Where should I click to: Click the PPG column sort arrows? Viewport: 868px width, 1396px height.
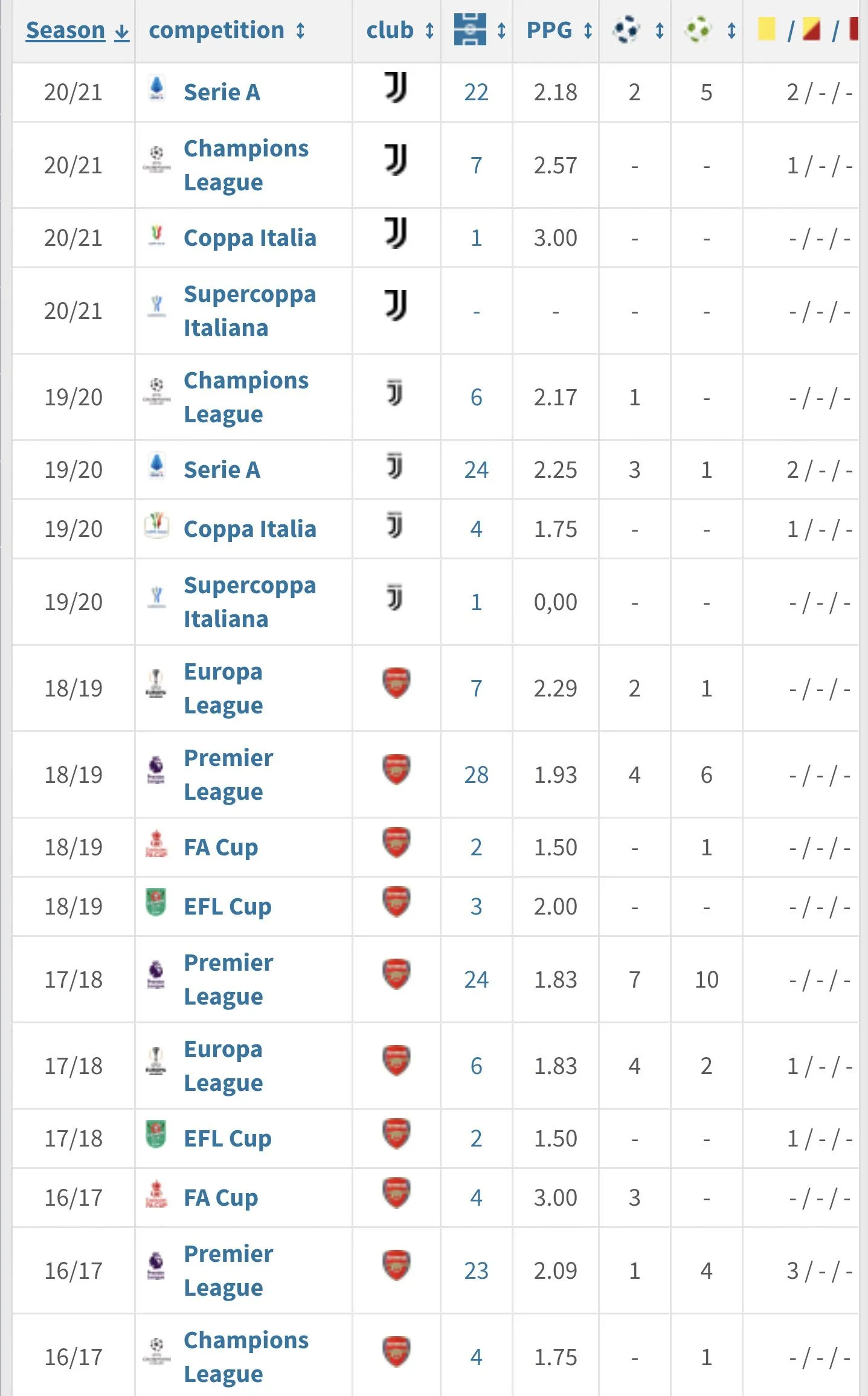click(588, 30)
